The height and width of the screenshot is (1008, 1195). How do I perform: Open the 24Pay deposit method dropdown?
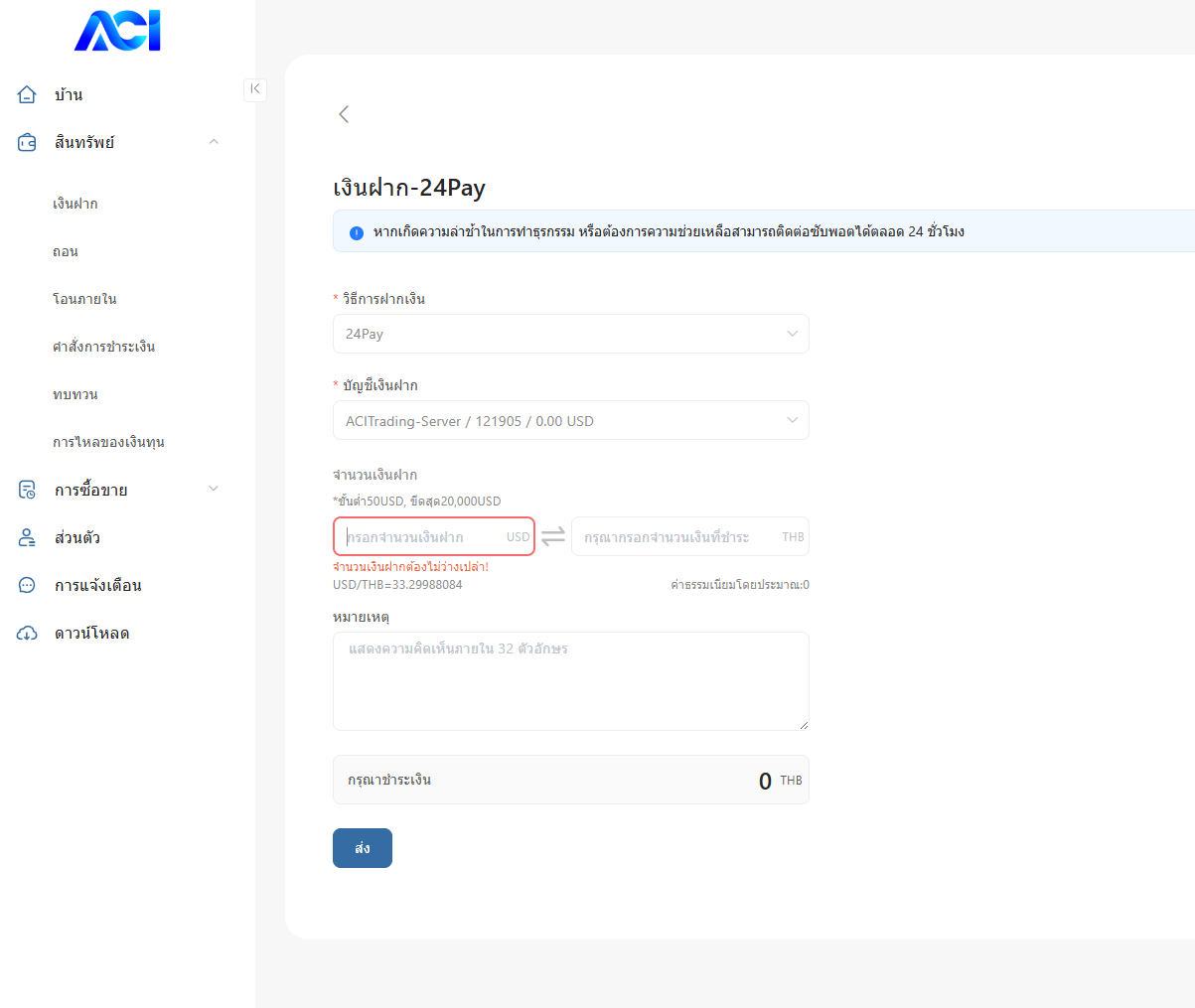(571, 334)
